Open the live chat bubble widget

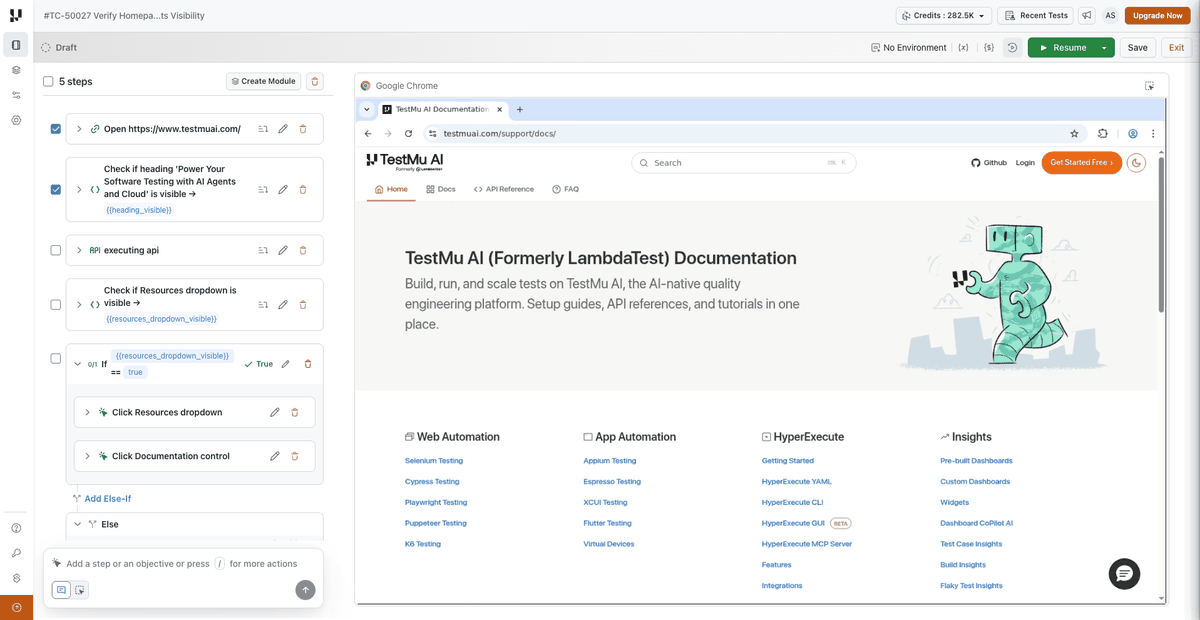click(1124, 573)
